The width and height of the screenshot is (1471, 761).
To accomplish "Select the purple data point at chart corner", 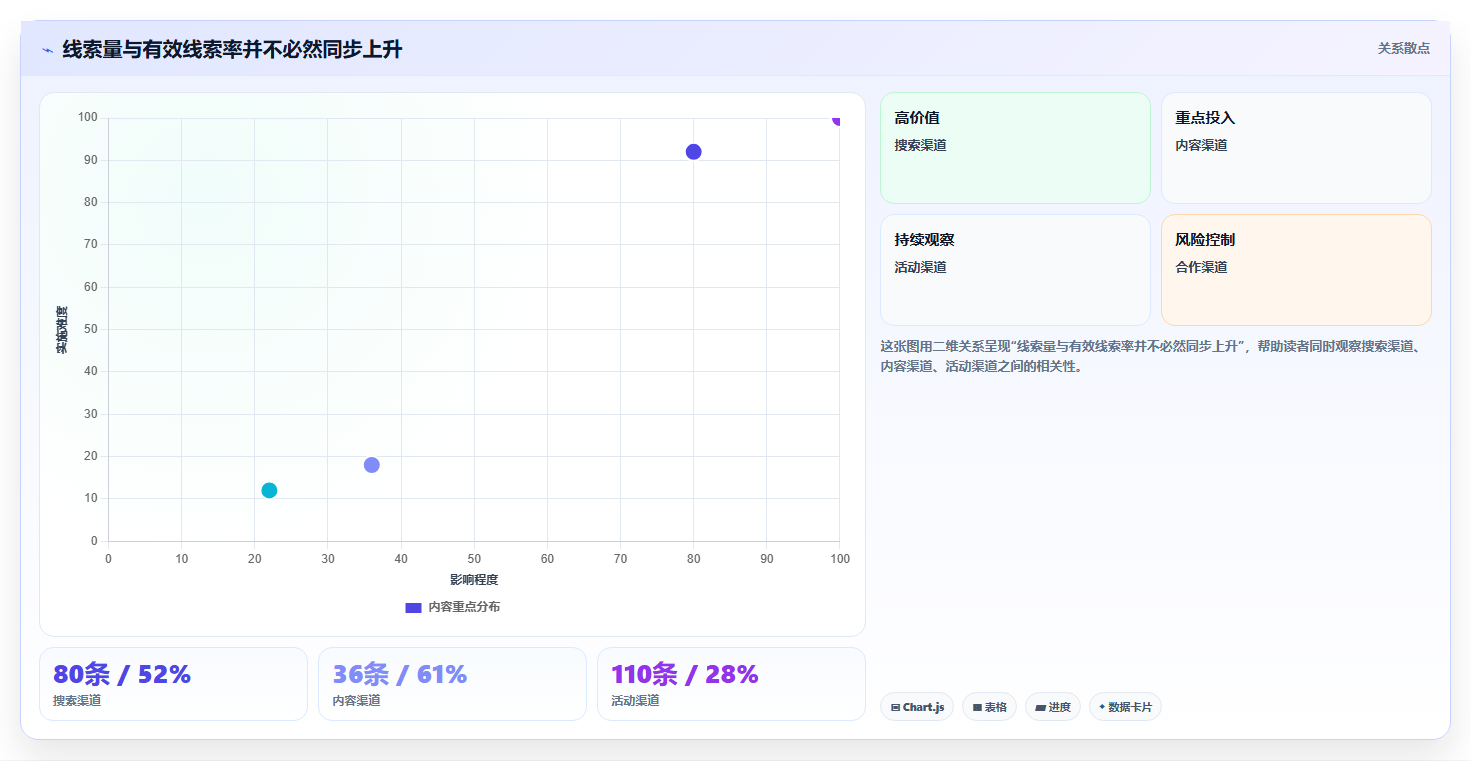I will click(x=838, y=119).
